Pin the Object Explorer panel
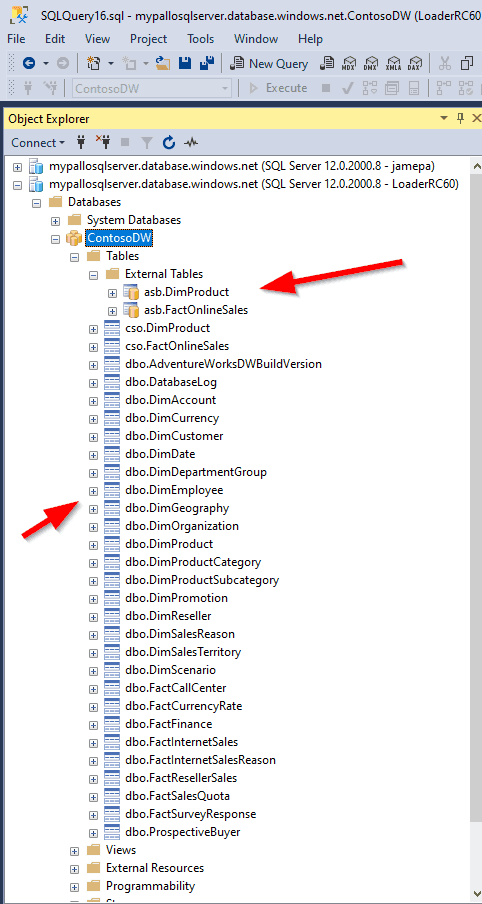 point(460,119)
